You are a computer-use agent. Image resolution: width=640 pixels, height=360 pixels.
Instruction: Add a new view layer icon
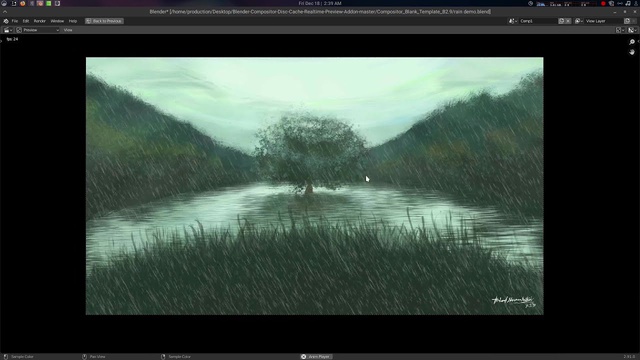click(x=627, y=21)
